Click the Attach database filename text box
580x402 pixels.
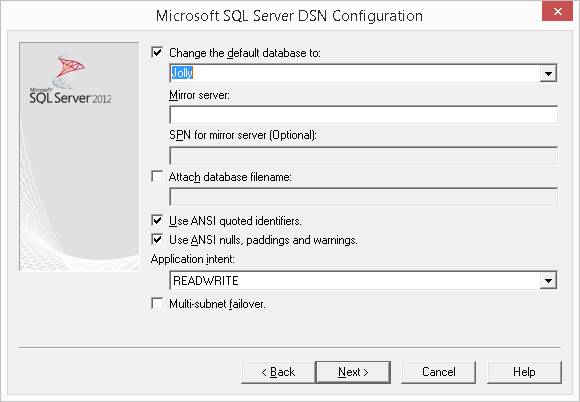[363, 197]
